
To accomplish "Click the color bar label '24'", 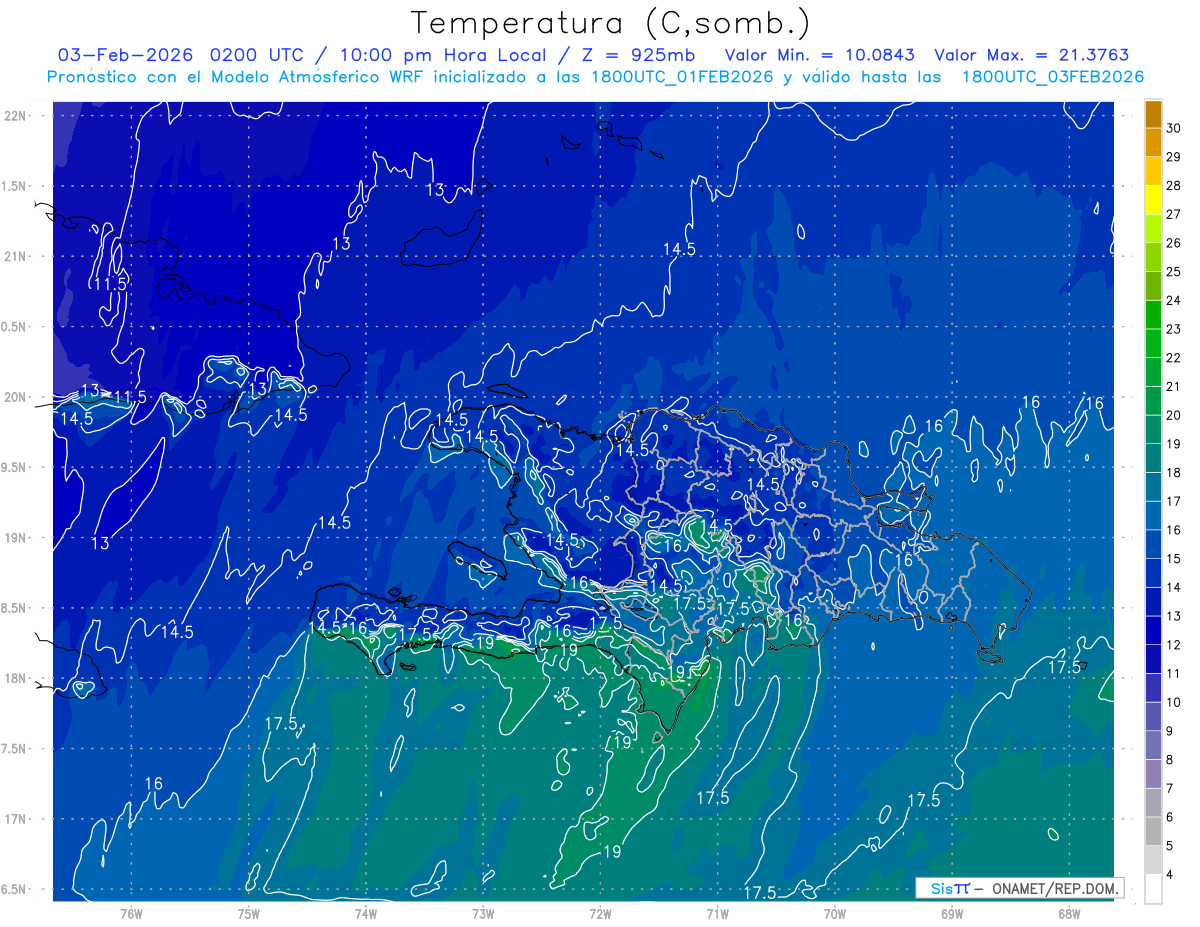I will pos(1173,300).
